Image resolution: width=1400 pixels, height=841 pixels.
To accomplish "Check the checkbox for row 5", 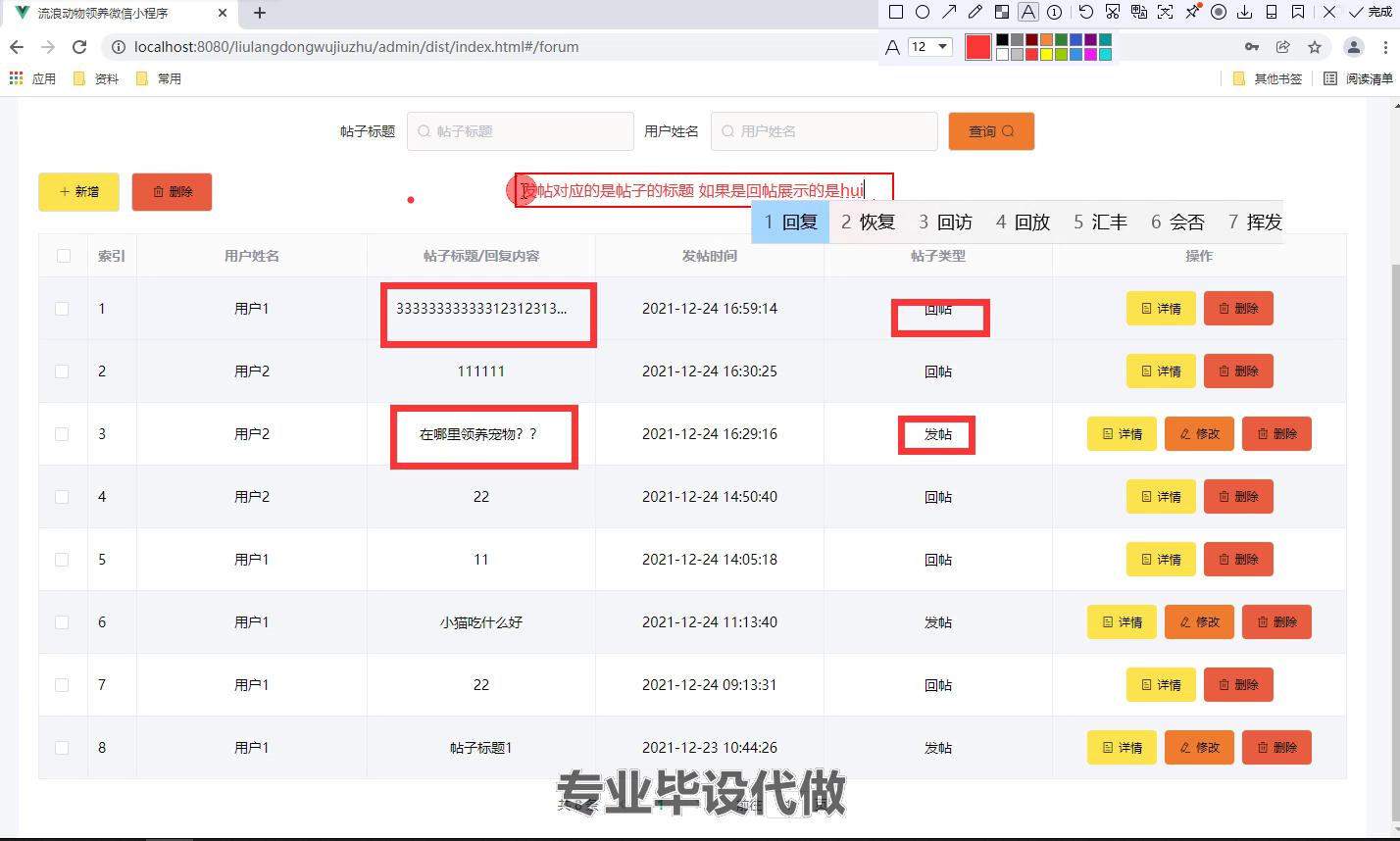I will pos(62,560).
